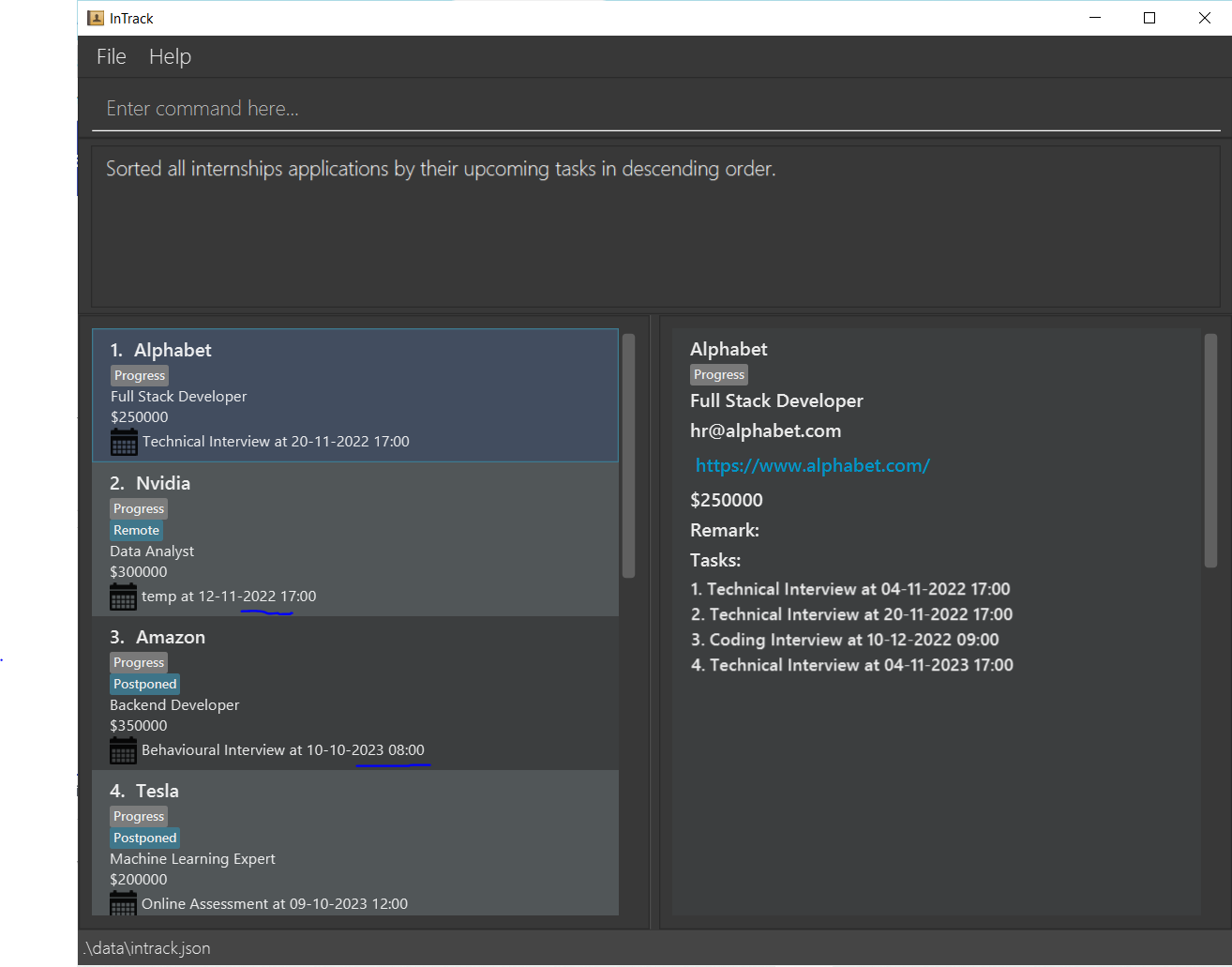Click the calendar icon on Alphabet card
The width and height of the screenshot is (1232, 967).
click(124, 442)
